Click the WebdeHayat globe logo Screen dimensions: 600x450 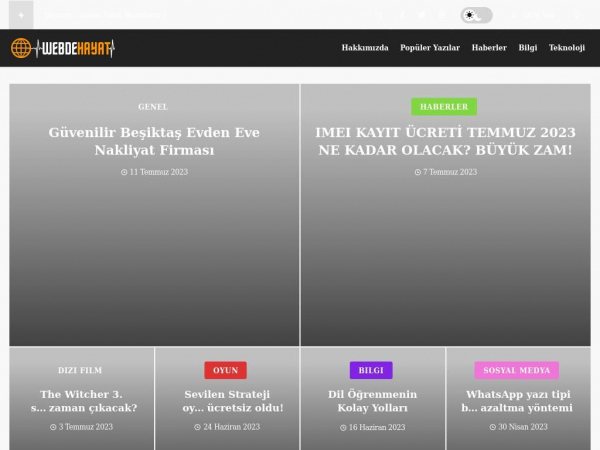[x=63, y=48]
